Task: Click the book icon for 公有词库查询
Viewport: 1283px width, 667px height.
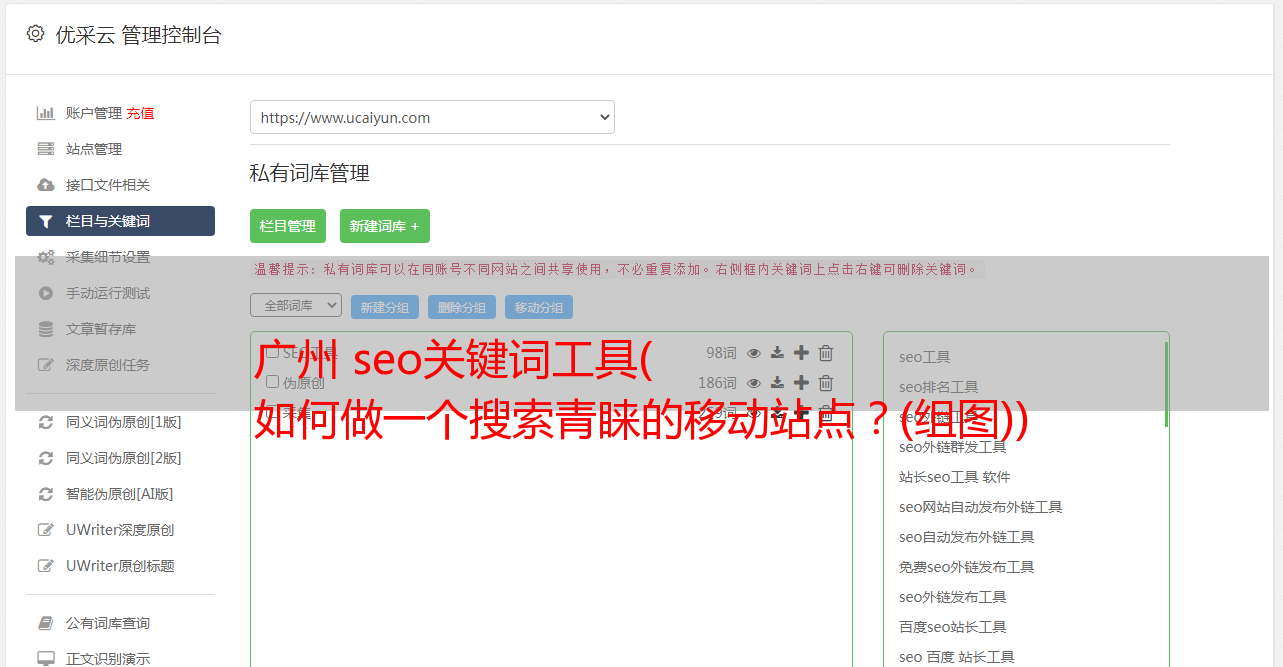Action: point(45,623)
